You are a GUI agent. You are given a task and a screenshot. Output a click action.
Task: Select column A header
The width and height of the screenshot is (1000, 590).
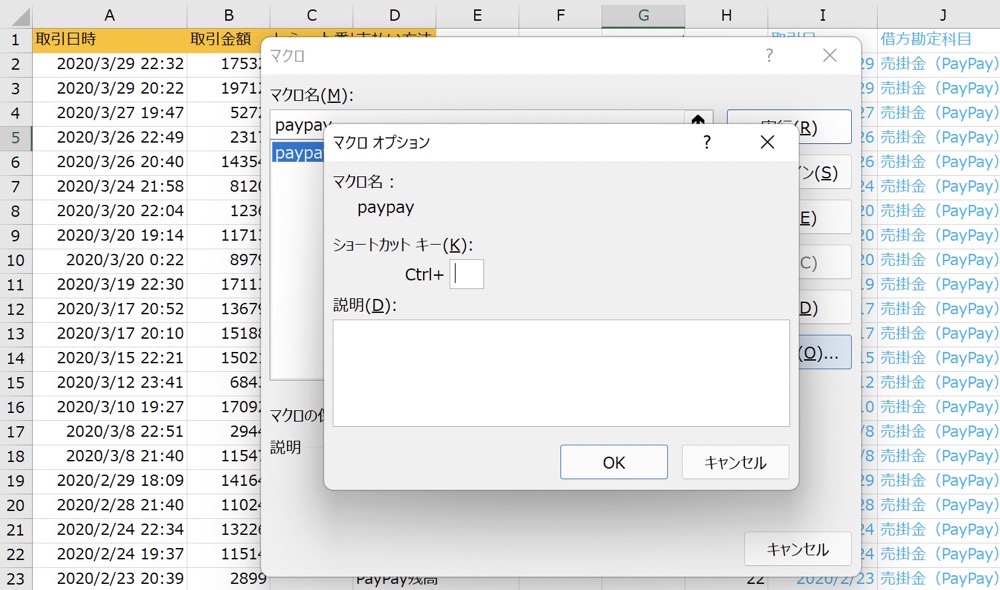(110, 15)
